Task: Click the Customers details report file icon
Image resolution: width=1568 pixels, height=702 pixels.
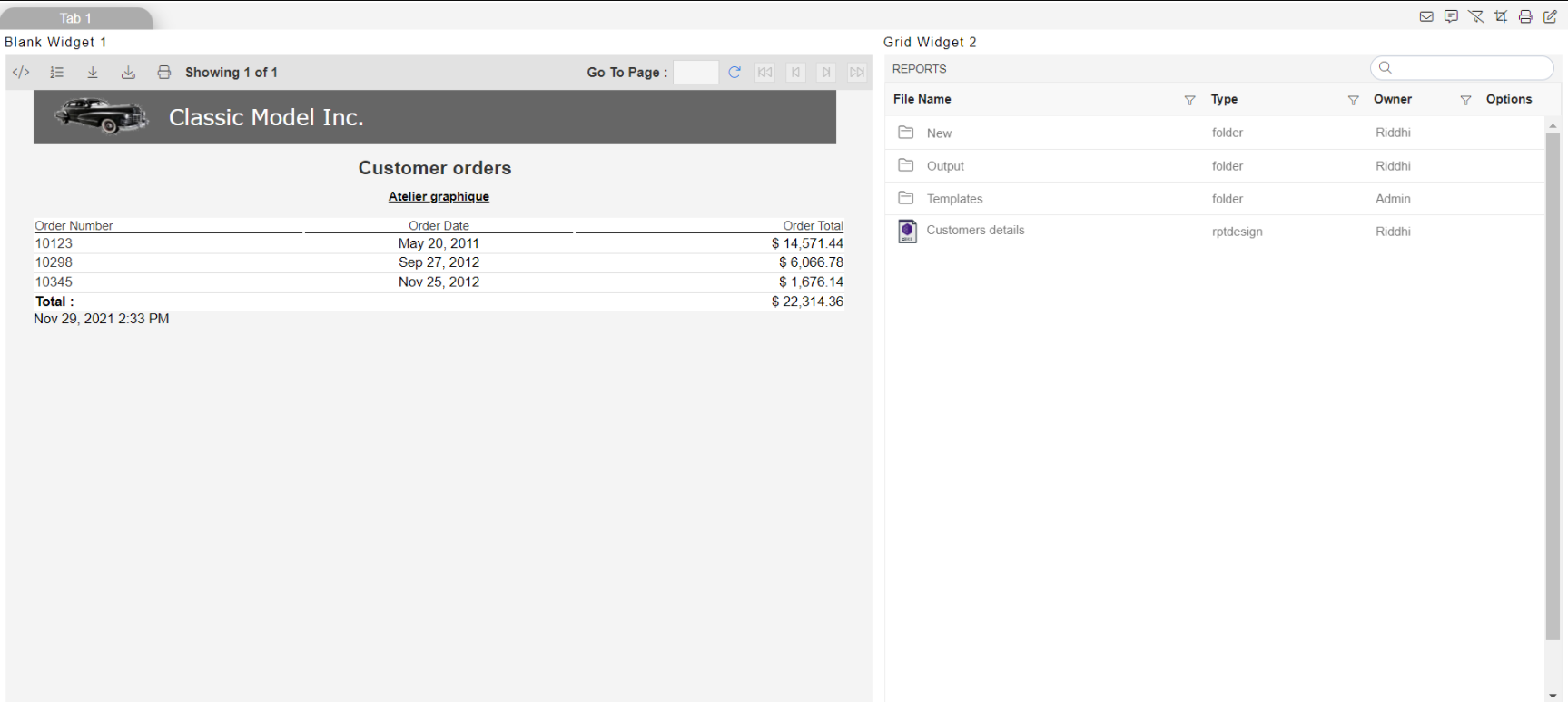Action: [x=907, y=232]
